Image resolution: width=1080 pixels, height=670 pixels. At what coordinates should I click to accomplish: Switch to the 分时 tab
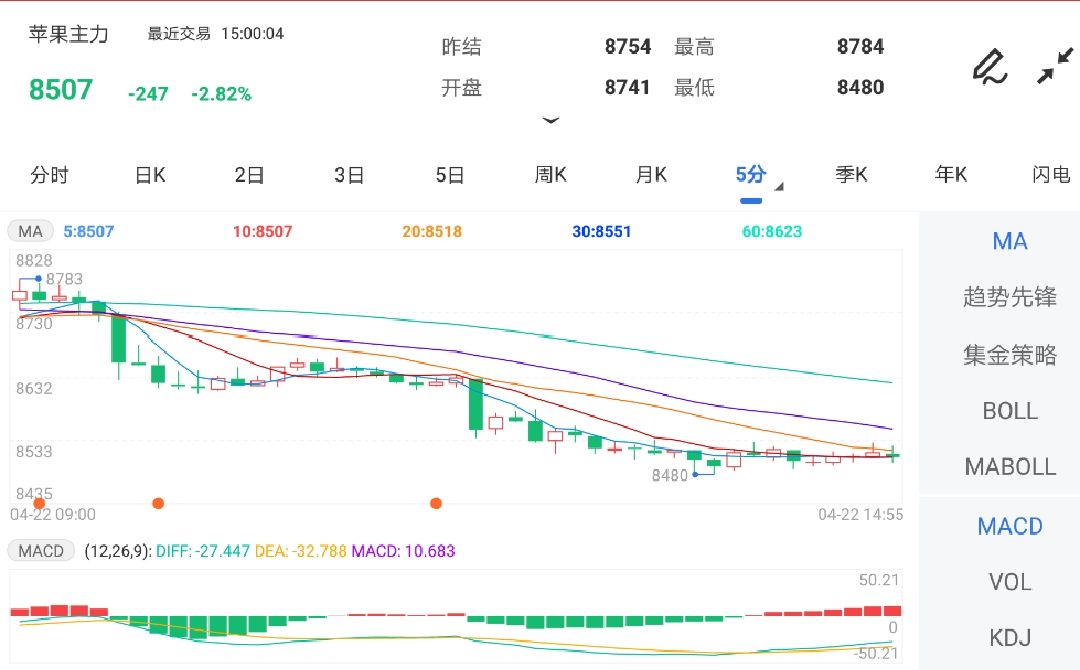(49, 176)
